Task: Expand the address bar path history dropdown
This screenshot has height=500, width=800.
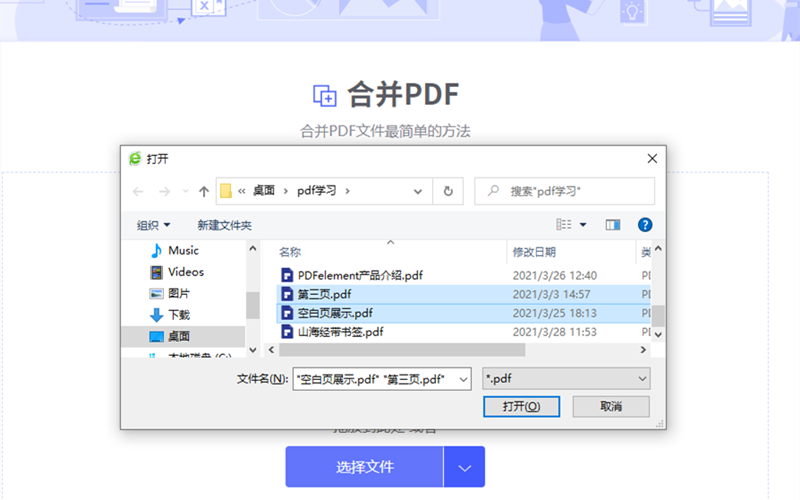Action: coord(417,191)
